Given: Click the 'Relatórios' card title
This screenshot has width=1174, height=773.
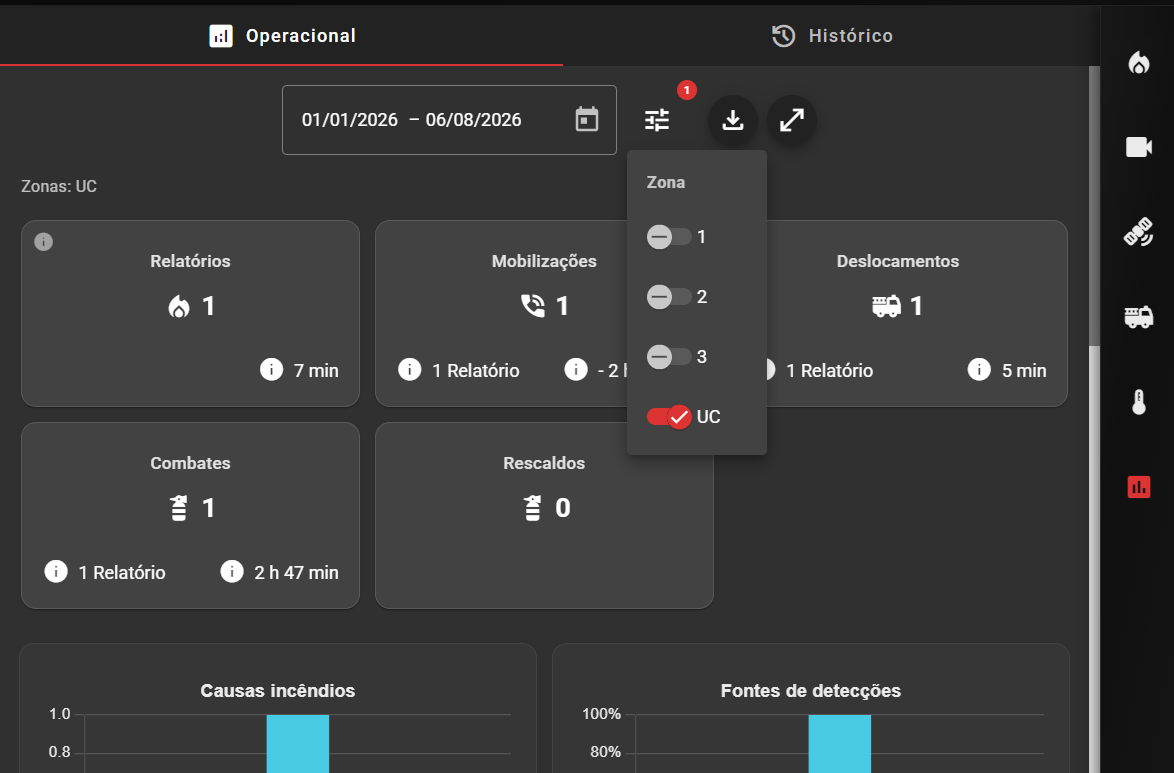Looking at the screenshot, I should pos(190,261).
